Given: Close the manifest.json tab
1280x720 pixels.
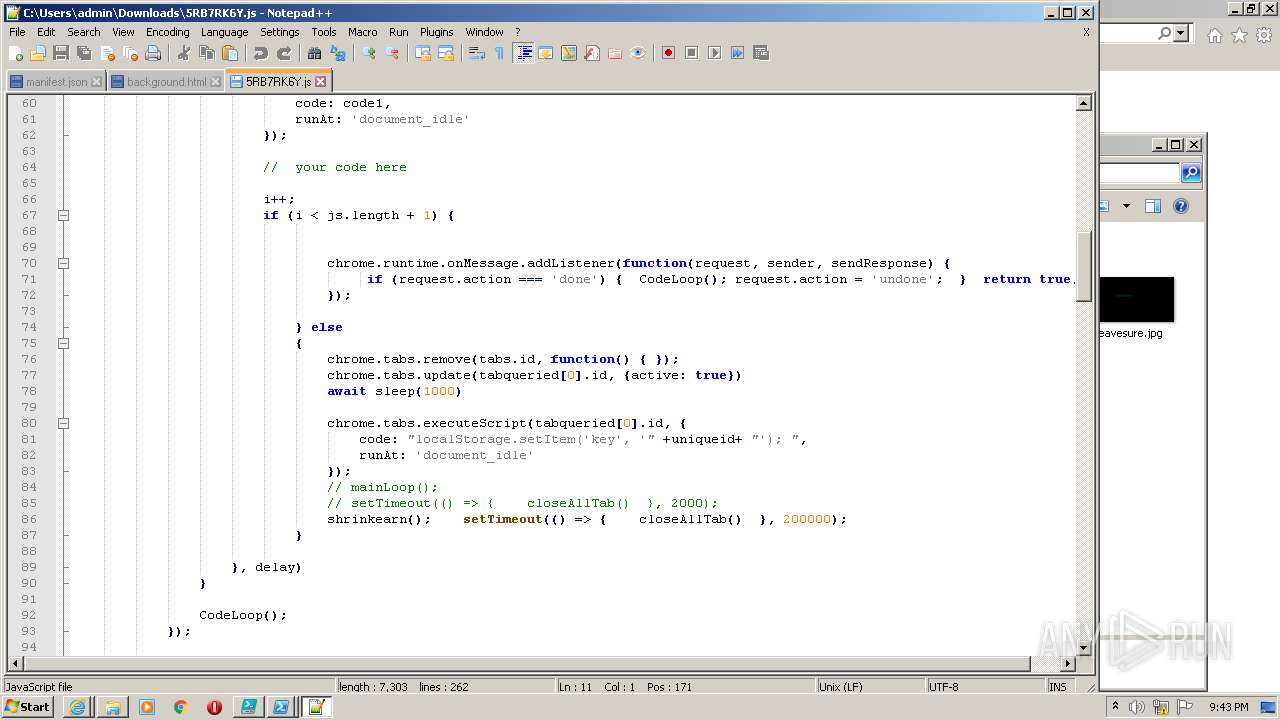Looking at the screenshot, I should pyautogui.click(x=96, y=82).
